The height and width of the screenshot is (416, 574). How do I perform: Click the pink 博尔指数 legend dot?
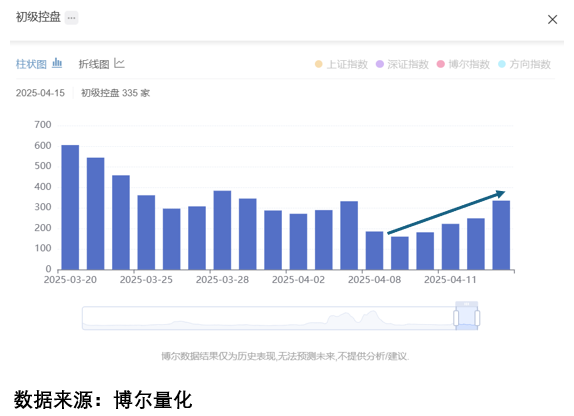[440, 64]
